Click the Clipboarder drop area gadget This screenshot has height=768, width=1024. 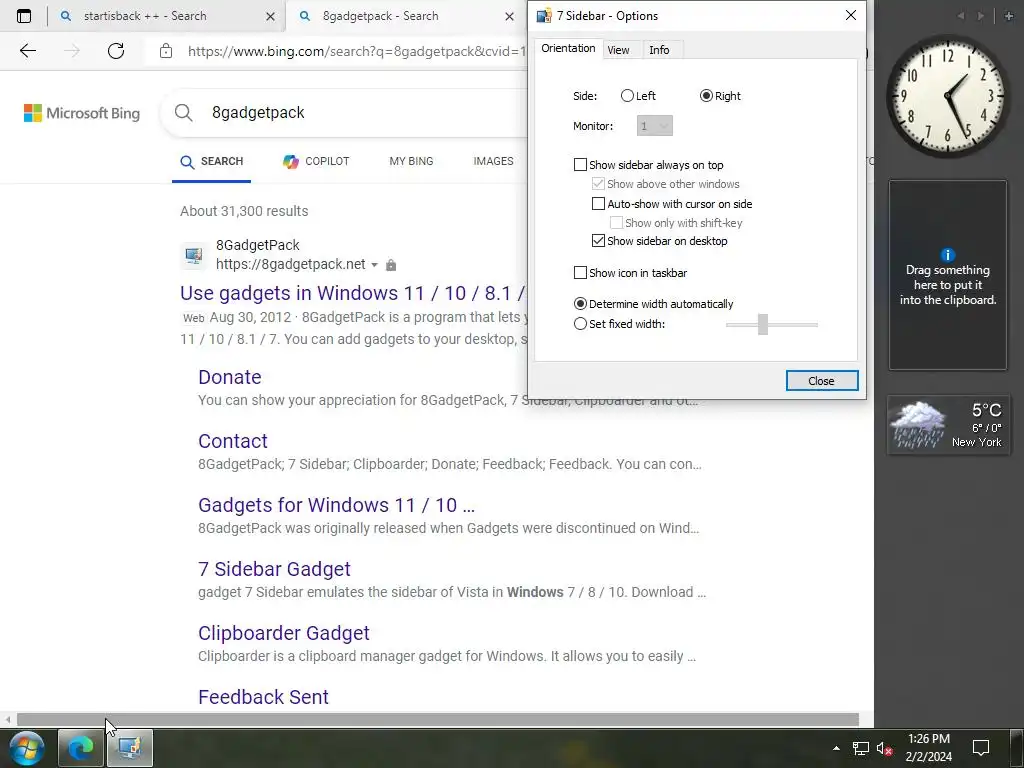coord(948,275)
